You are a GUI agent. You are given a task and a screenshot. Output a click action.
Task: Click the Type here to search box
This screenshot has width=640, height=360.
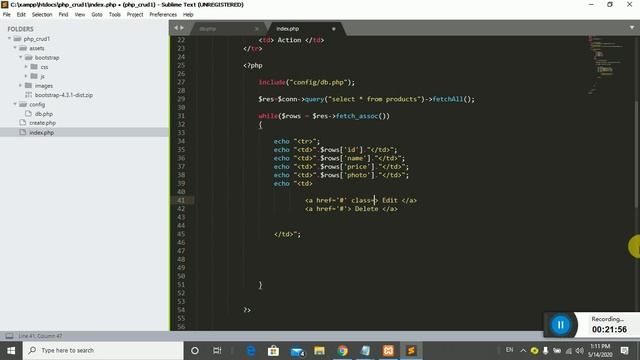coord(103,350)
